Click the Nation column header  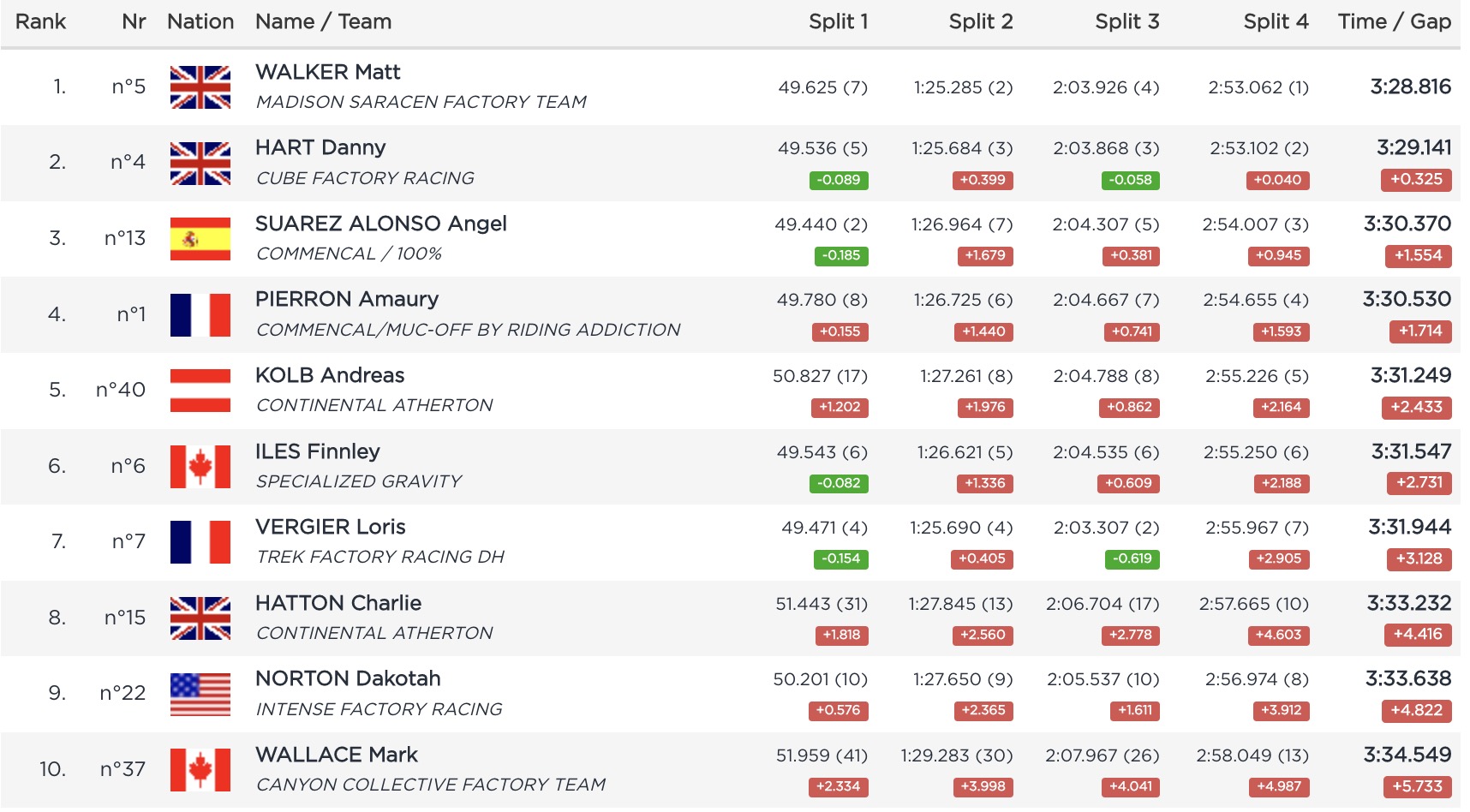(200, 21)
